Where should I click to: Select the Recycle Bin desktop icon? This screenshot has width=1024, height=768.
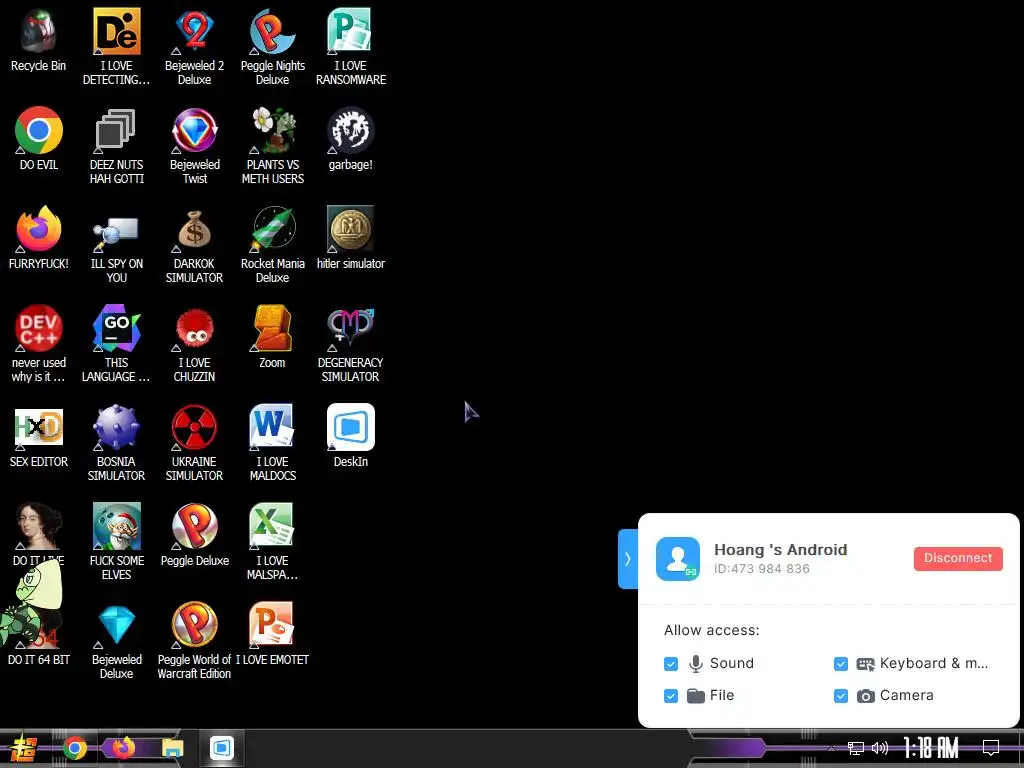39,40
